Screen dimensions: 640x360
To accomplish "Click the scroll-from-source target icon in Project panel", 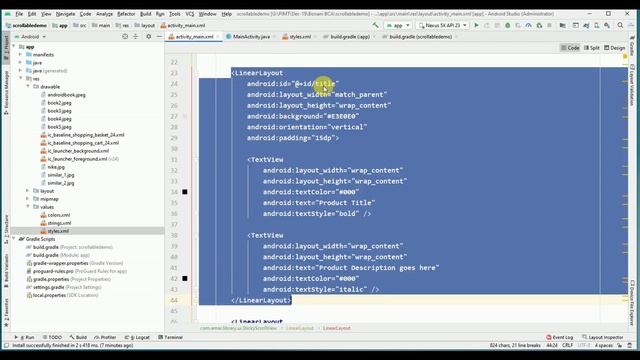I will tap(125, 36).
